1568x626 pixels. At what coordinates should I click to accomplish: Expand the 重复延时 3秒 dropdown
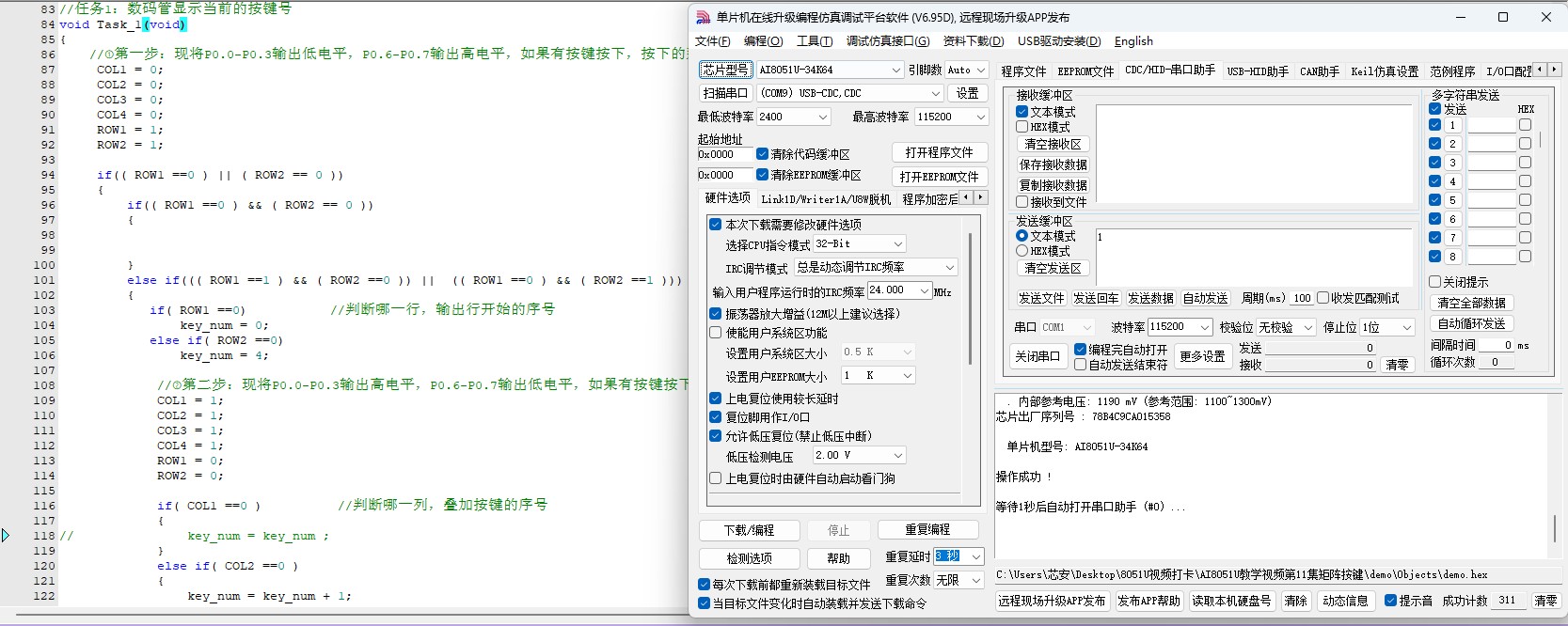coord(975,556)
